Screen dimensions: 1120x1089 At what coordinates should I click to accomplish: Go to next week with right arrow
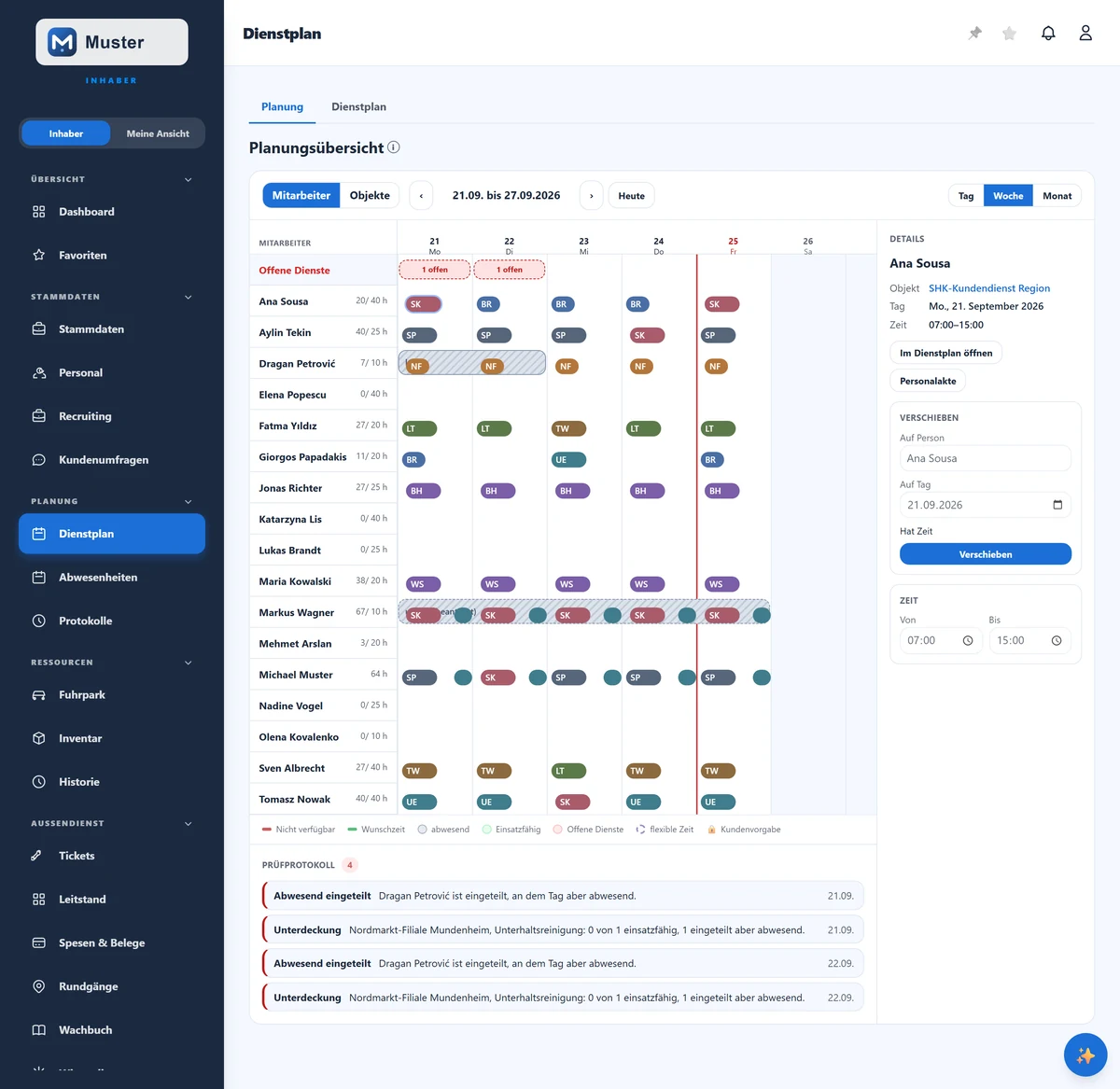coord(591,196)
